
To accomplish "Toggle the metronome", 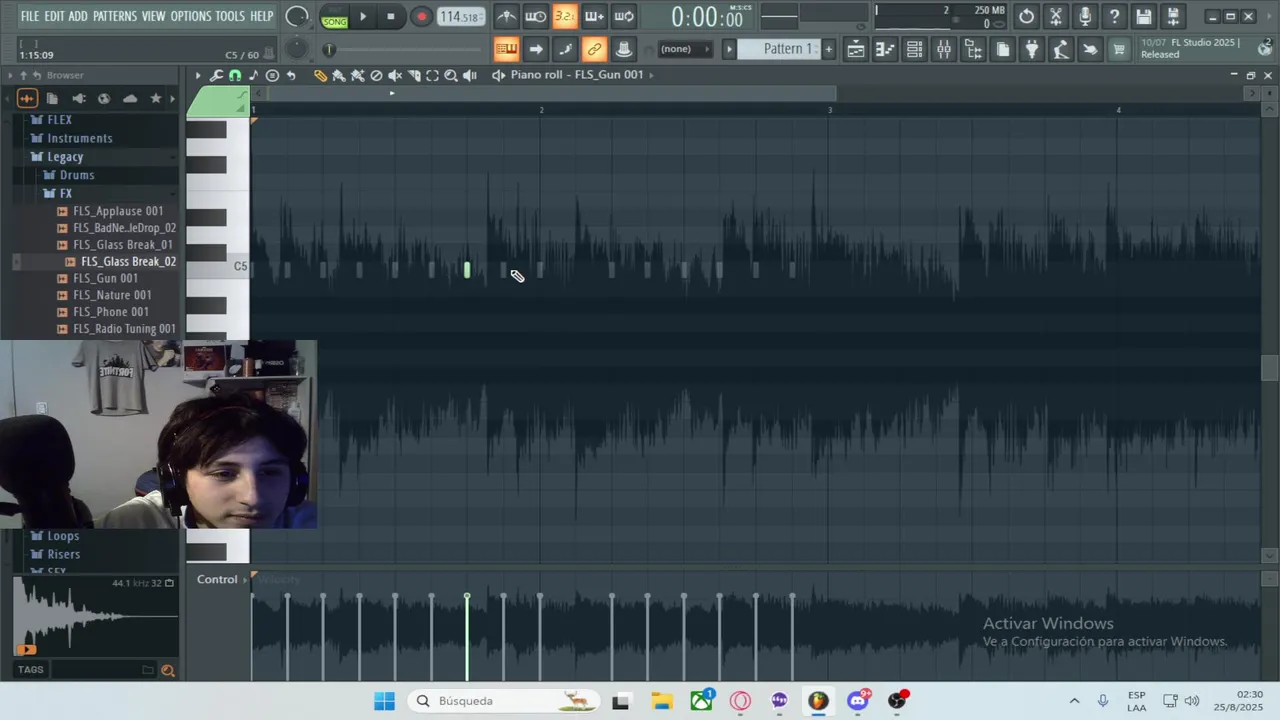I will click(x=507, y=16).
